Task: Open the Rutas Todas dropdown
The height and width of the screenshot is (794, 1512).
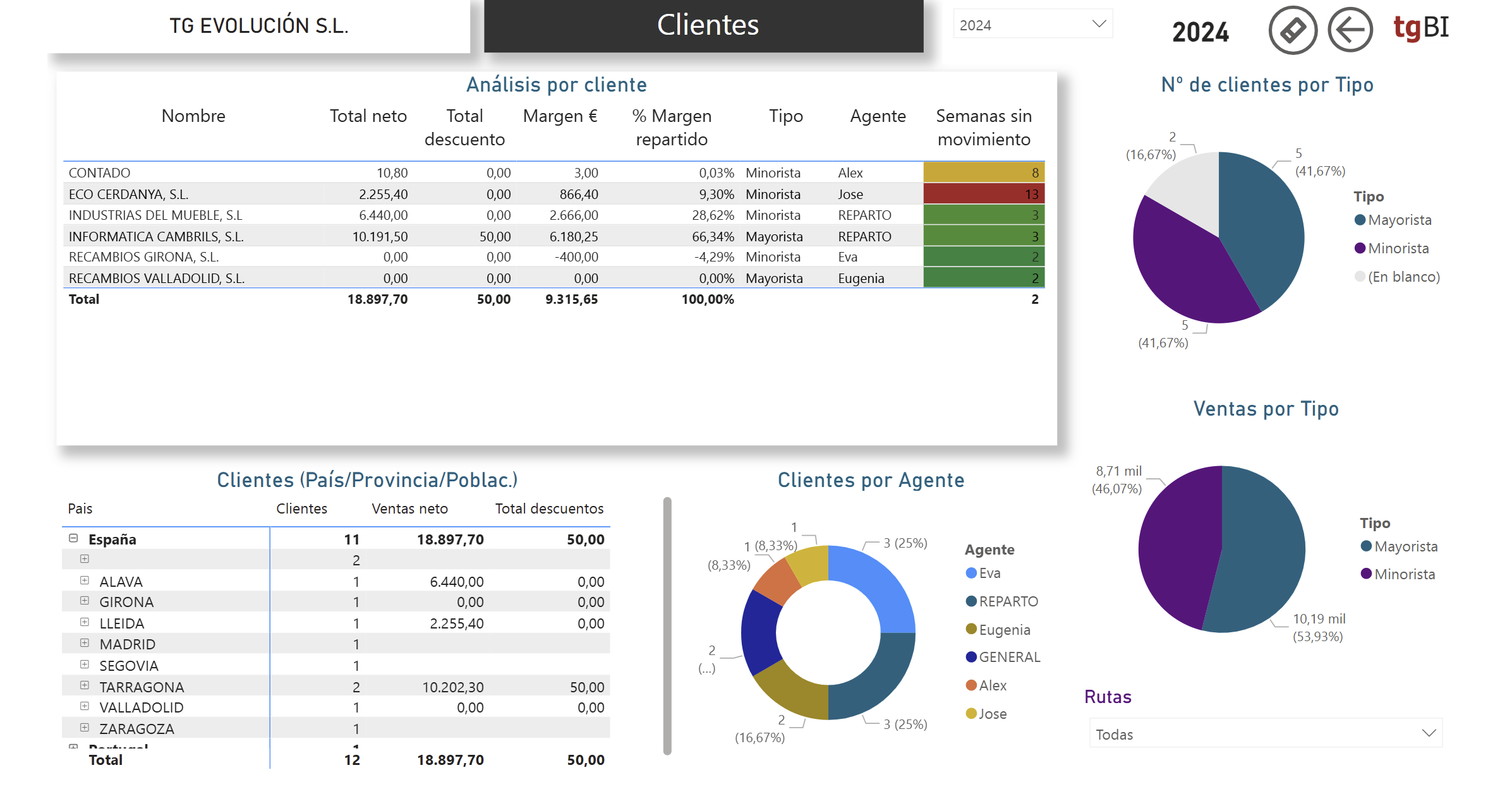Action: click(x=1266, y=734)
